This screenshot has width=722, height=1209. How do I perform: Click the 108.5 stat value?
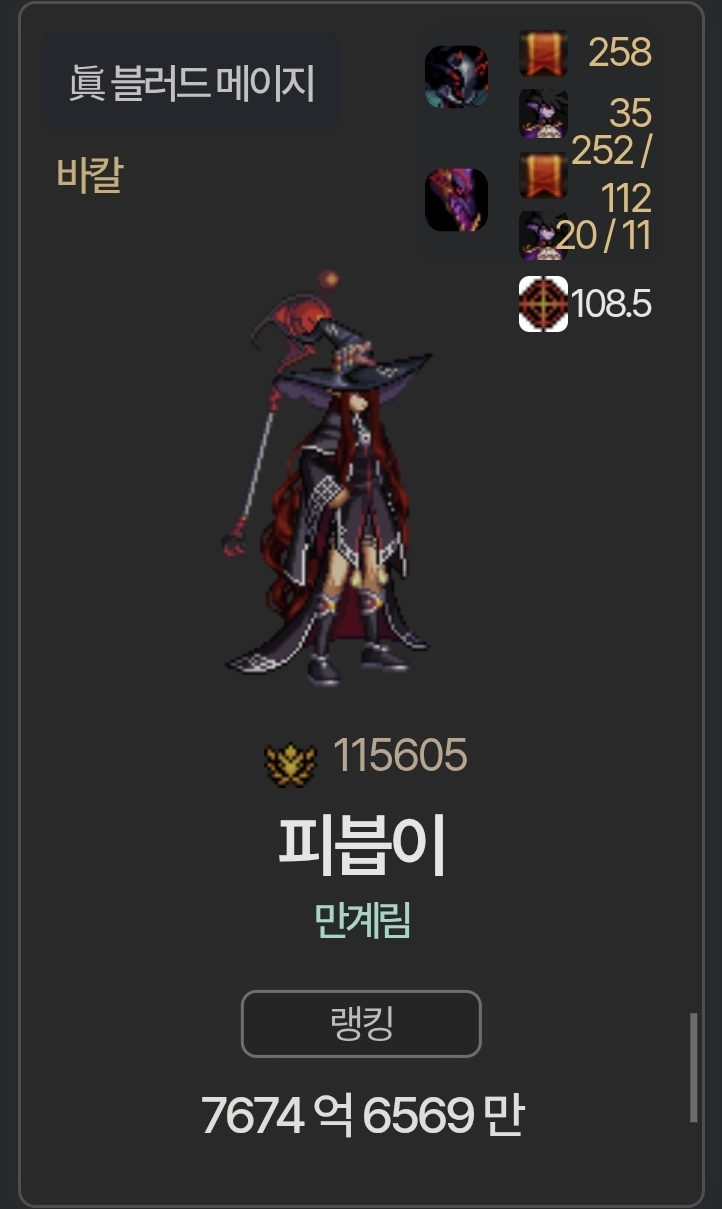coord(611,304)
